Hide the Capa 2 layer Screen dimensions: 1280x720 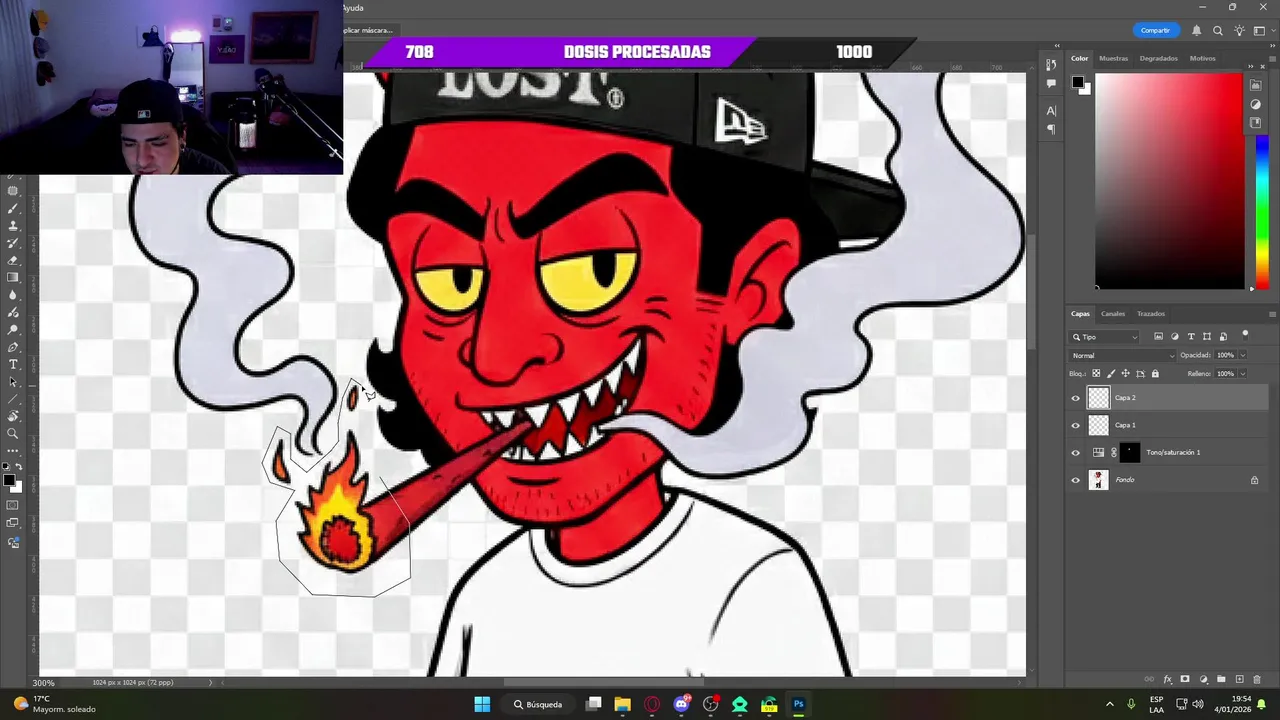point(1076,398)
